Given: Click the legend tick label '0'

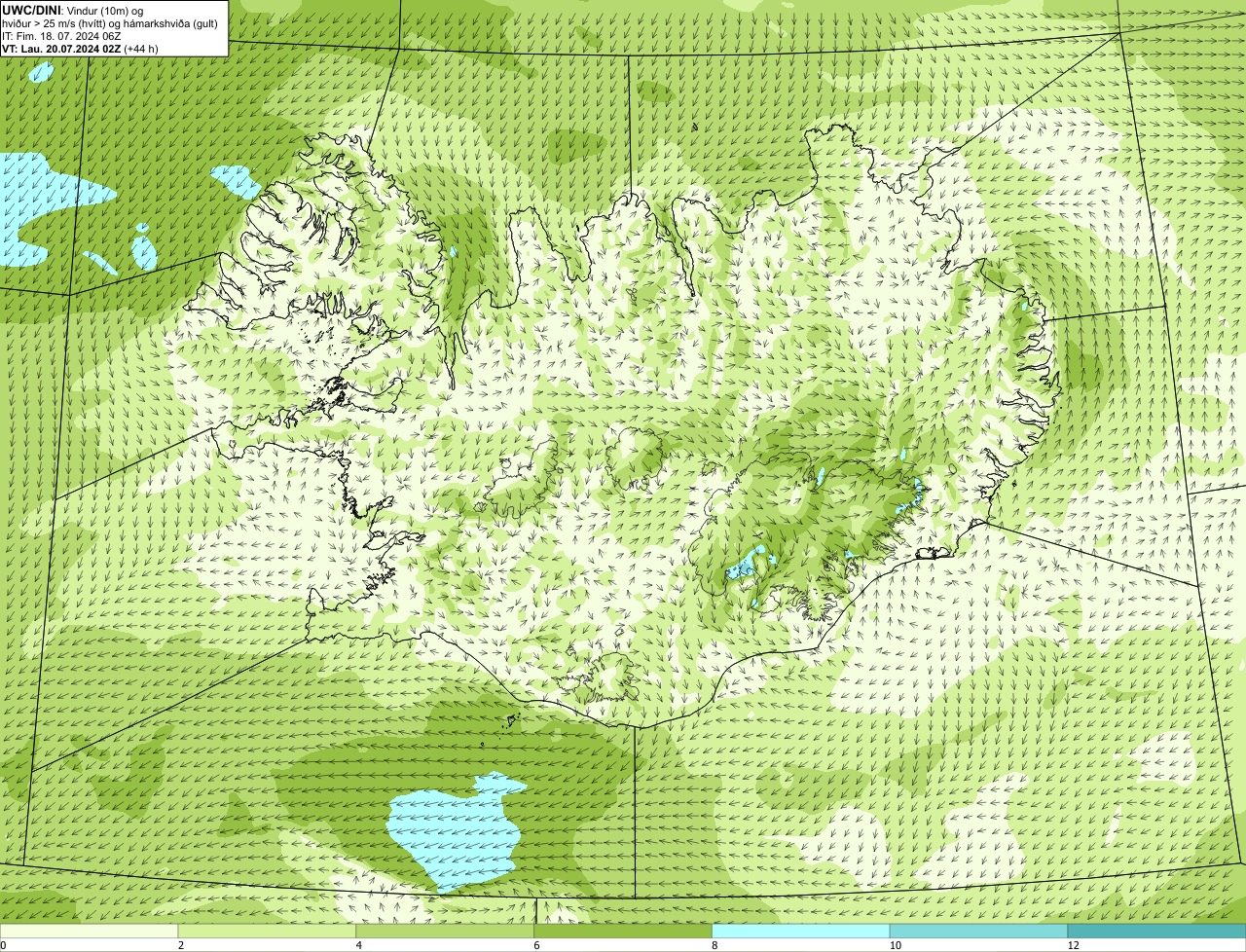Looking at the screenshot, I should point(3,945).
